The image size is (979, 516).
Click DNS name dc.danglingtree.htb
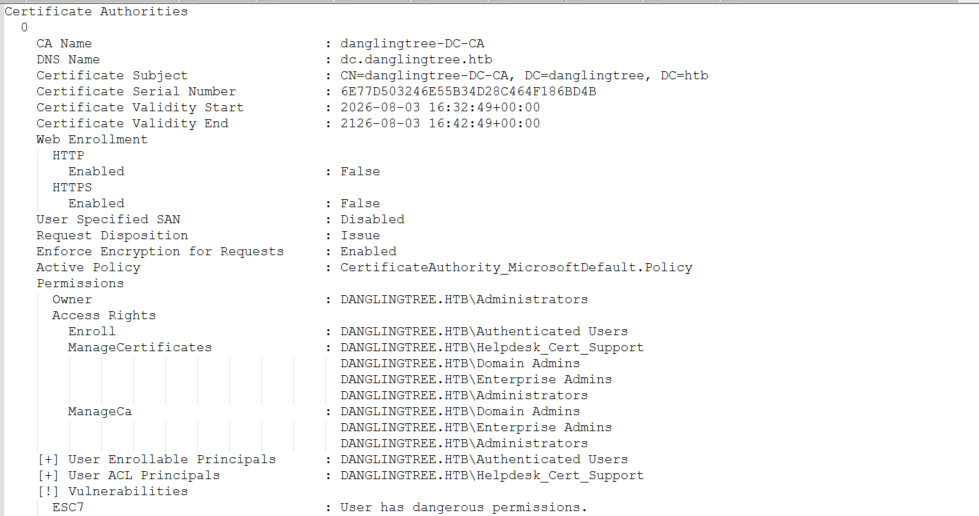416,59
